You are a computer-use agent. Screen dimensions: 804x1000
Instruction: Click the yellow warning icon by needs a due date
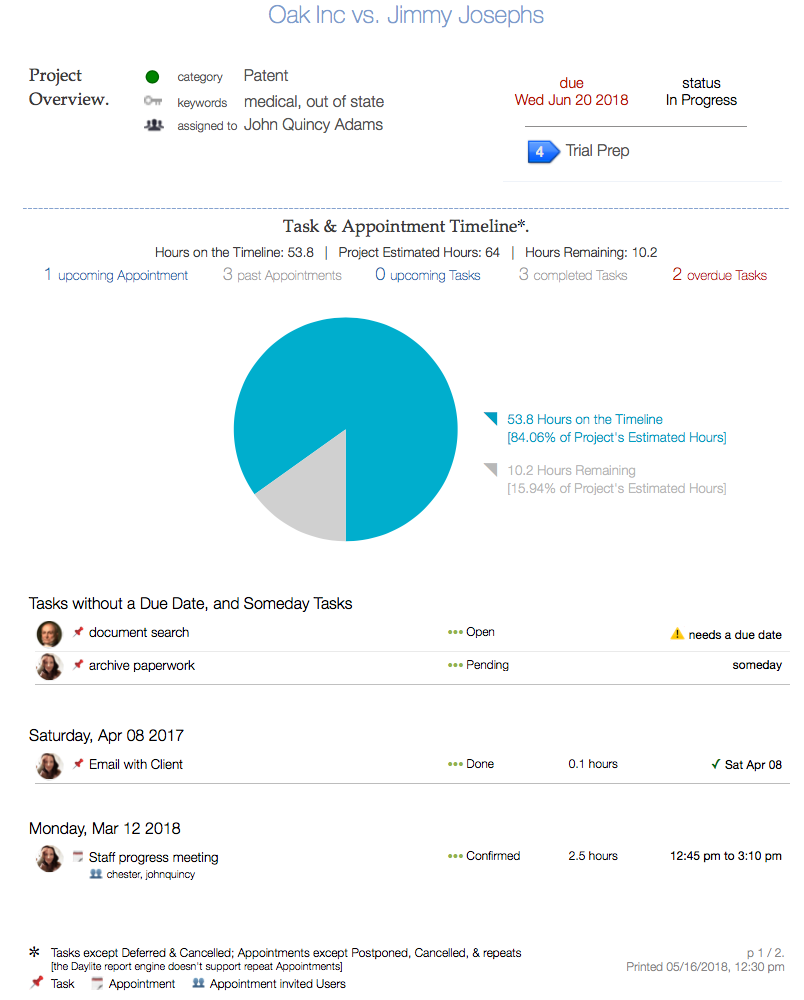(677, 634)
